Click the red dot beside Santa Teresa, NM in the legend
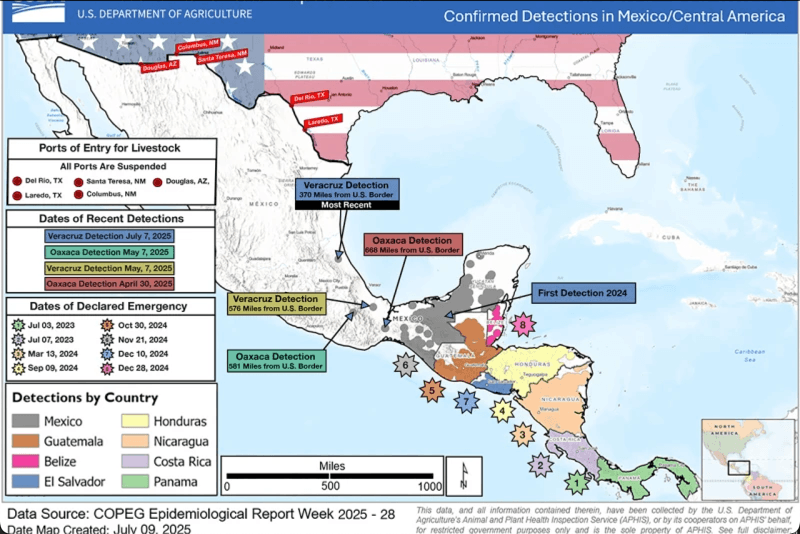The image size is (800, 534). [78, 181]
